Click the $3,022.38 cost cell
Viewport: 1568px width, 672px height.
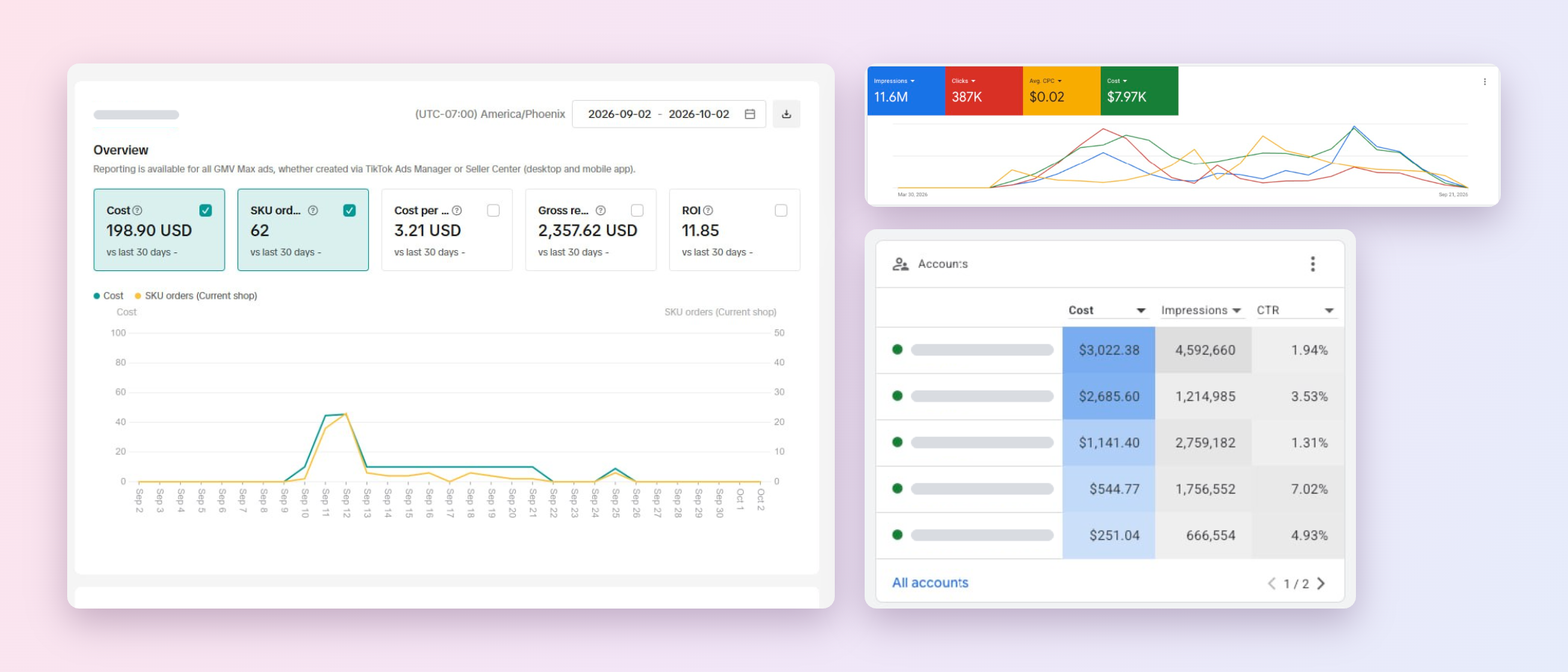point(1109,350)
